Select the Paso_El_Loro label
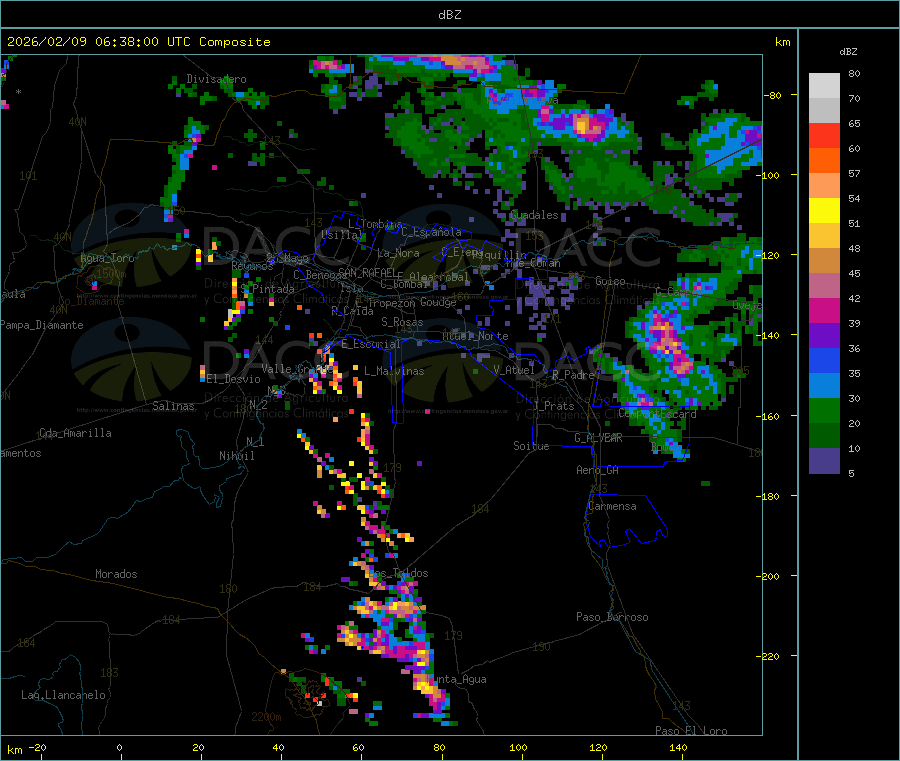 691,731
